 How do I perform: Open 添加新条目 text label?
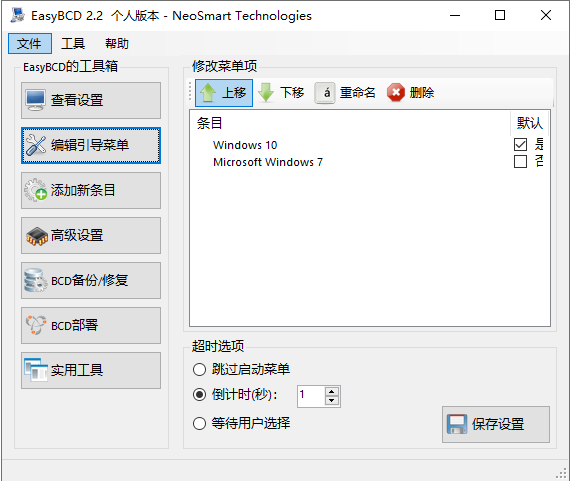click(x=83, y=190)
